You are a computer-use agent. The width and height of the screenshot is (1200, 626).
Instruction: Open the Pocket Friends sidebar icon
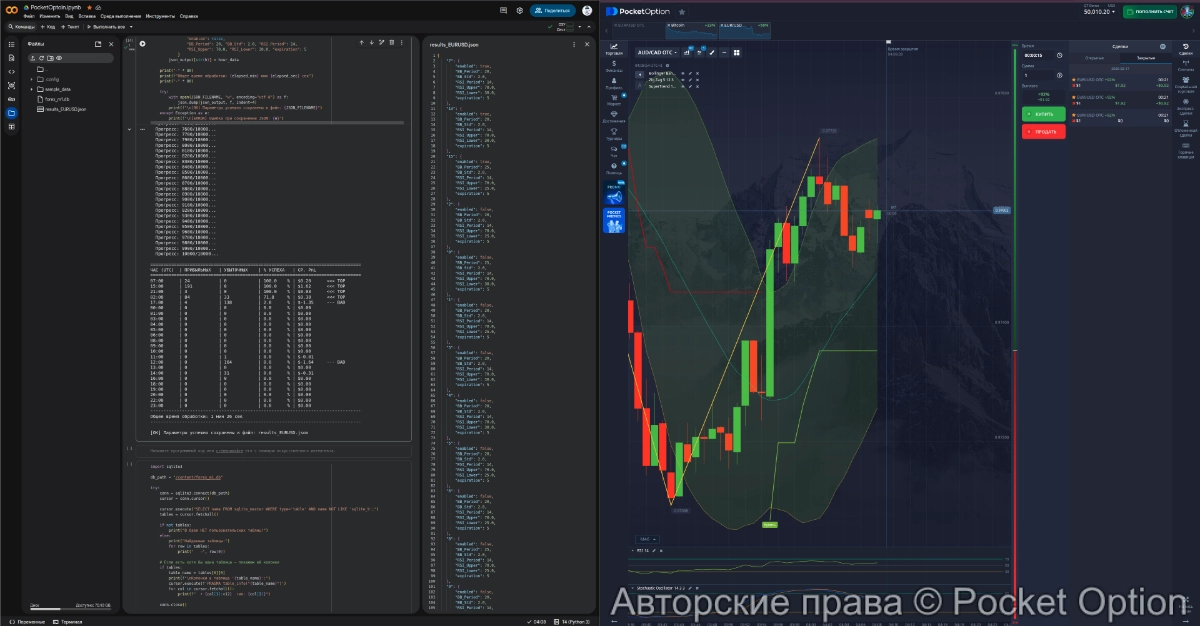tap(614, 221)
